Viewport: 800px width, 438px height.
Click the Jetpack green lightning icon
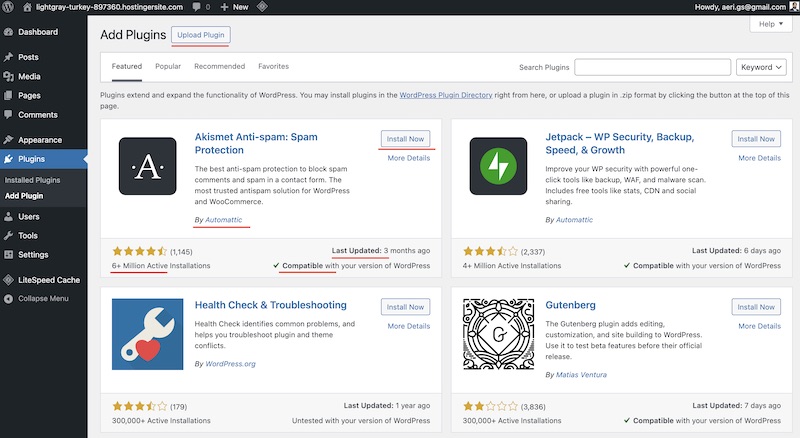tap(497, 165)
